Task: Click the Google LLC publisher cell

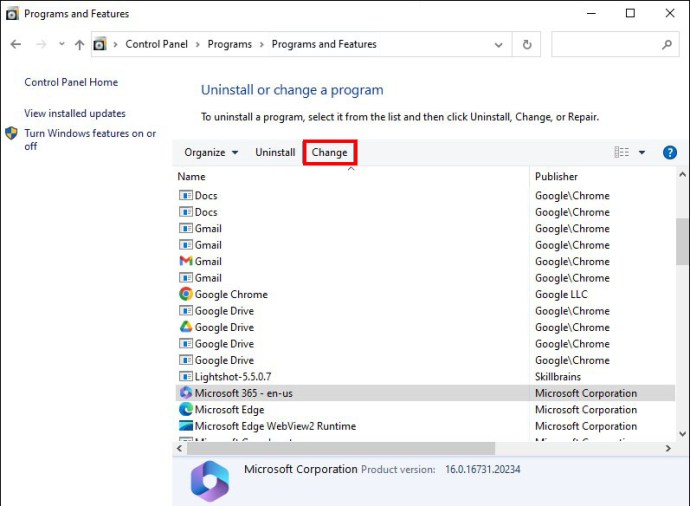Action: (561, 294)
